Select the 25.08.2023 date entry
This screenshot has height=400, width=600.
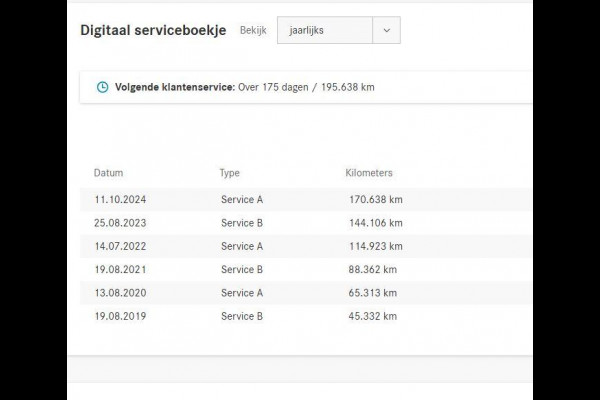point(117,223)
